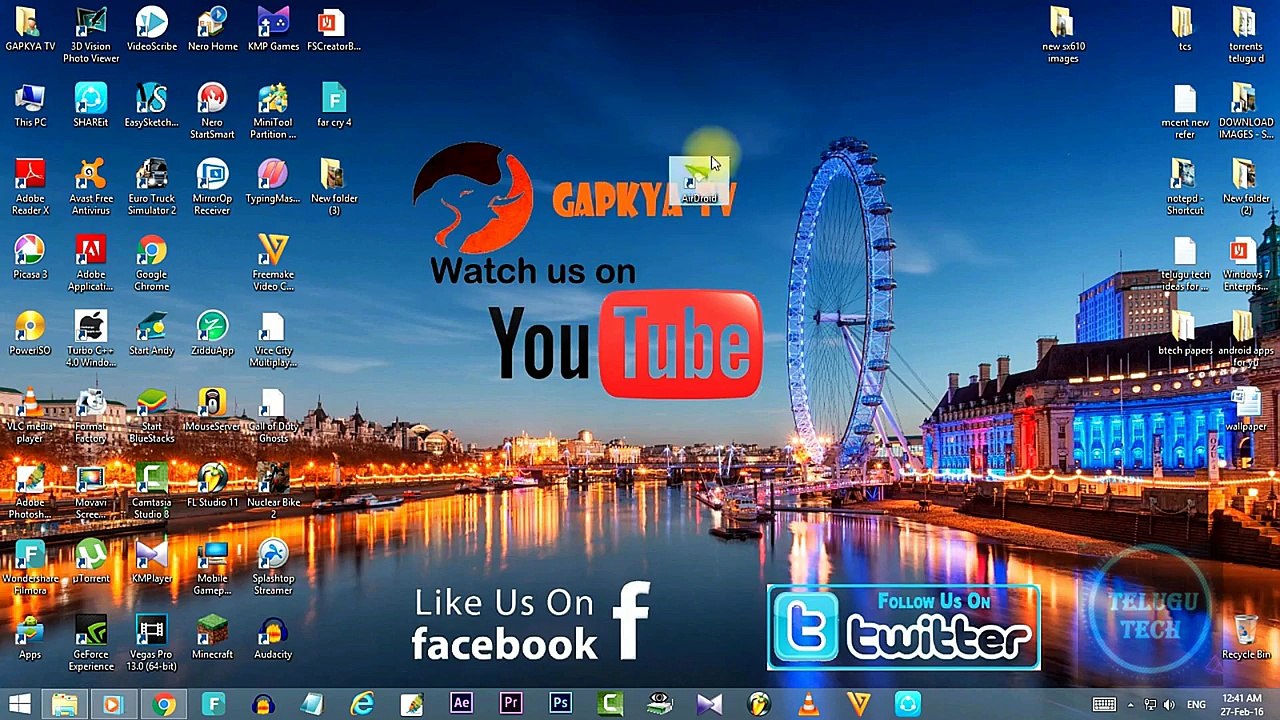The image size is (1280, 720).
Task: Select the Google Chrome desktop shortcut
Action: pyautogui.click(x=152, y=263)
